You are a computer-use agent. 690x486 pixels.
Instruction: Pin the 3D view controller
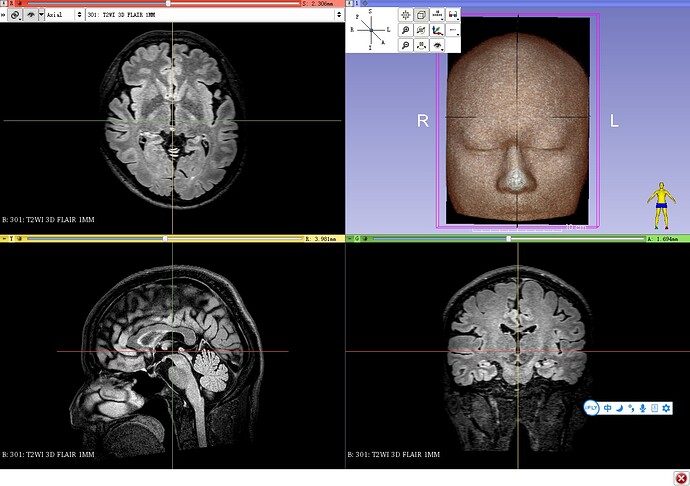pyautogui.click(x=350, y=3)
